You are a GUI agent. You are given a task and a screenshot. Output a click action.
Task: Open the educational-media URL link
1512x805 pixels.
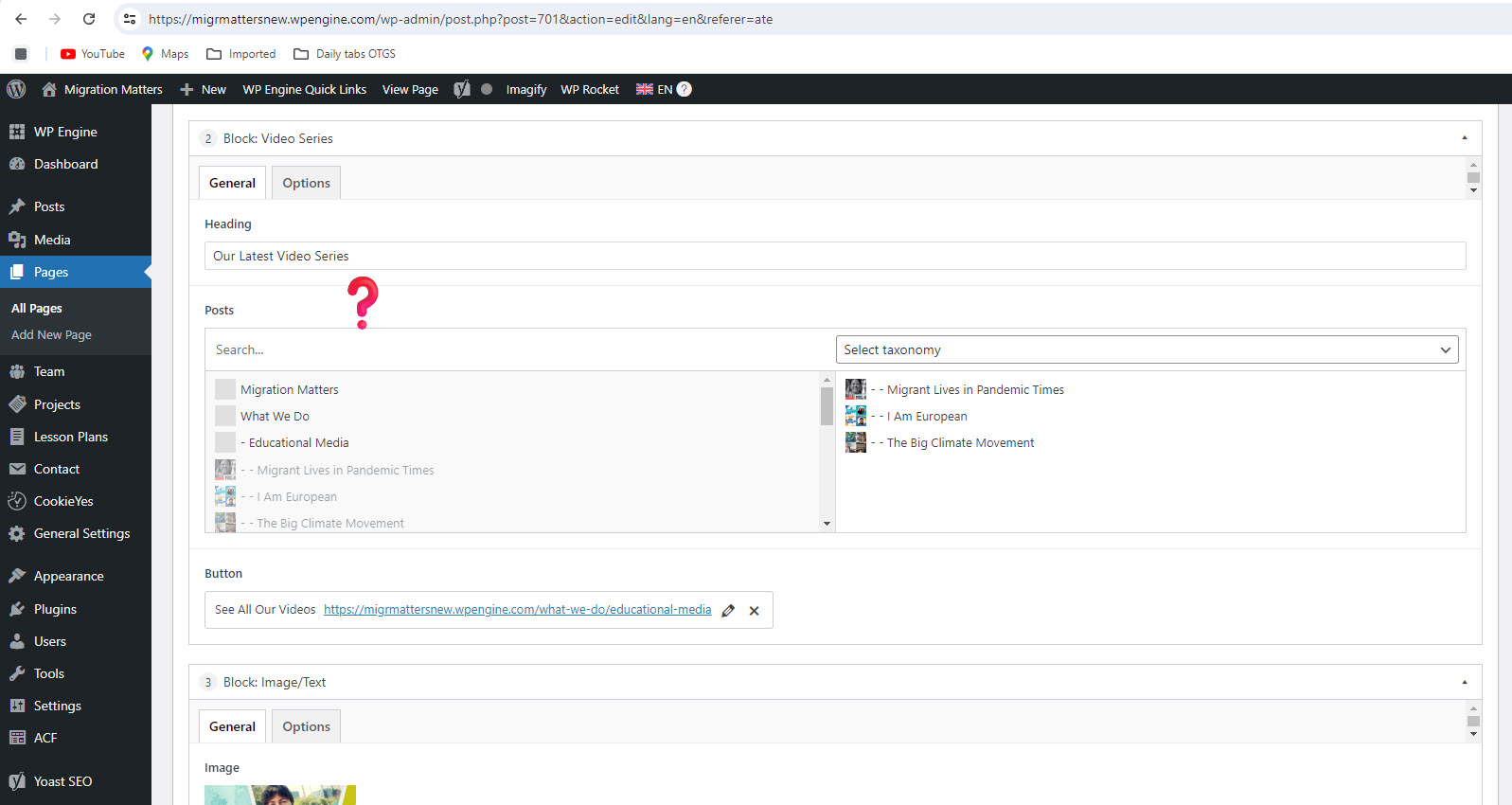pos(517,610)
